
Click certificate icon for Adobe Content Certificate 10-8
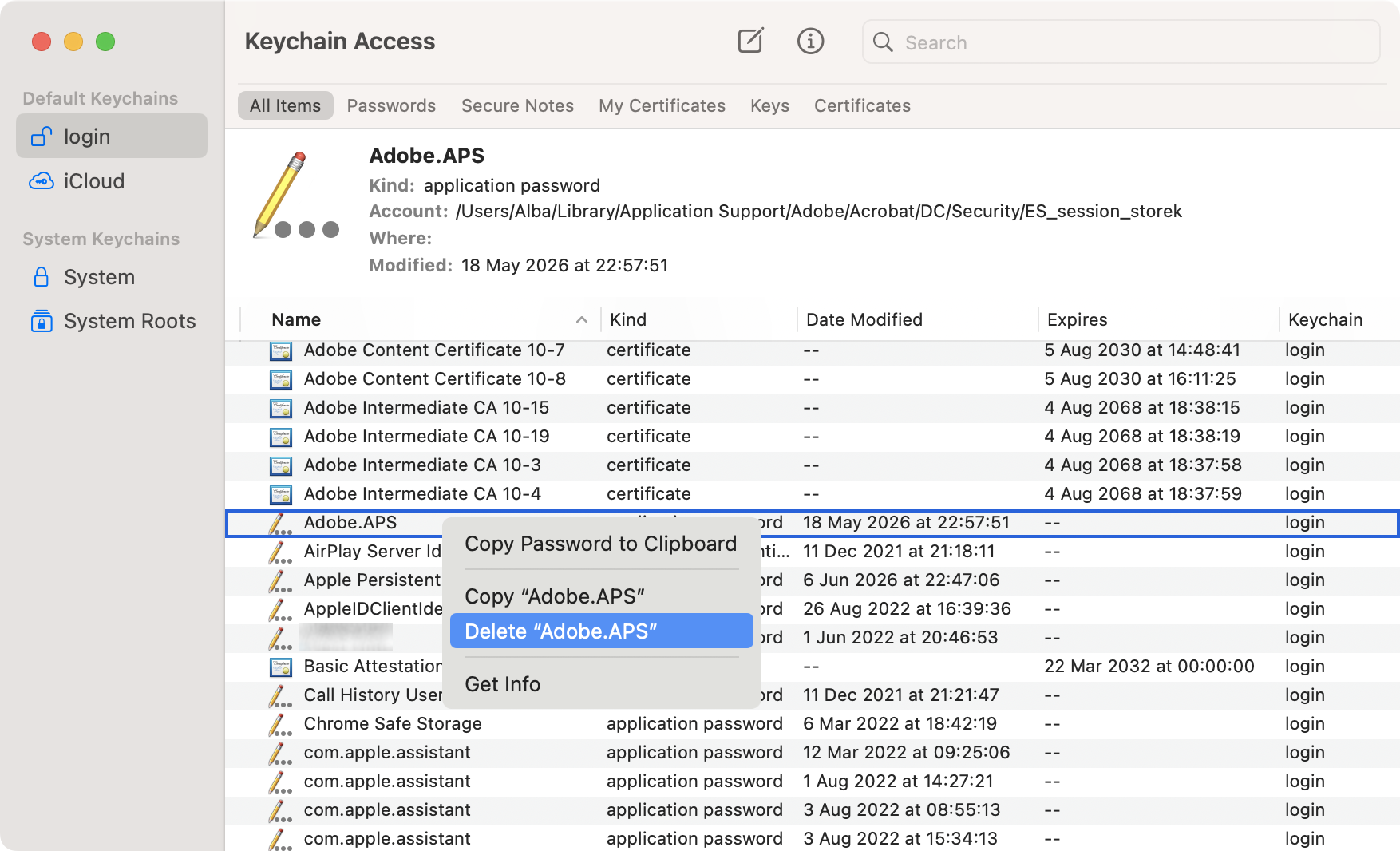[x=281, y=379]
